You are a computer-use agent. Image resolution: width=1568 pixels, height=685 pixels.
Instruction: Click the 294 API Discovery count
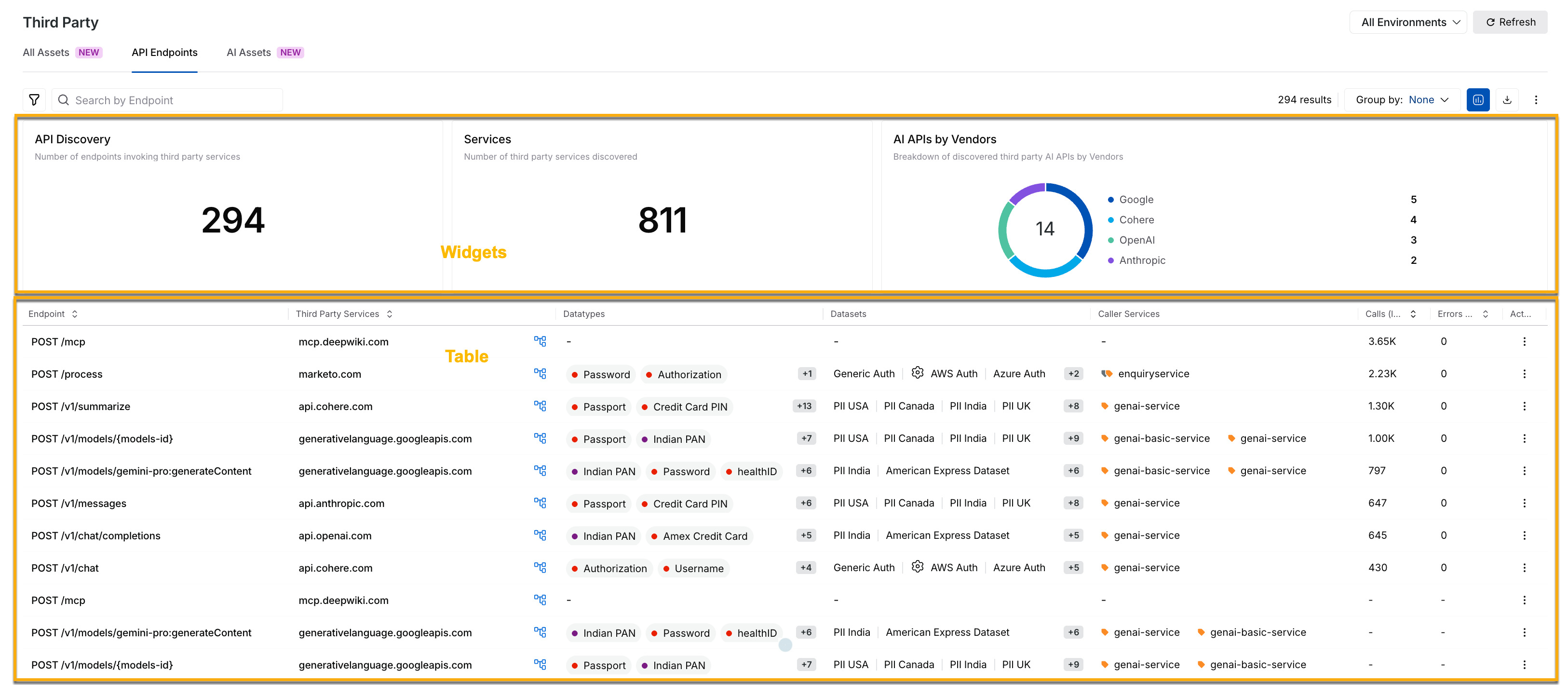(233, 220)
